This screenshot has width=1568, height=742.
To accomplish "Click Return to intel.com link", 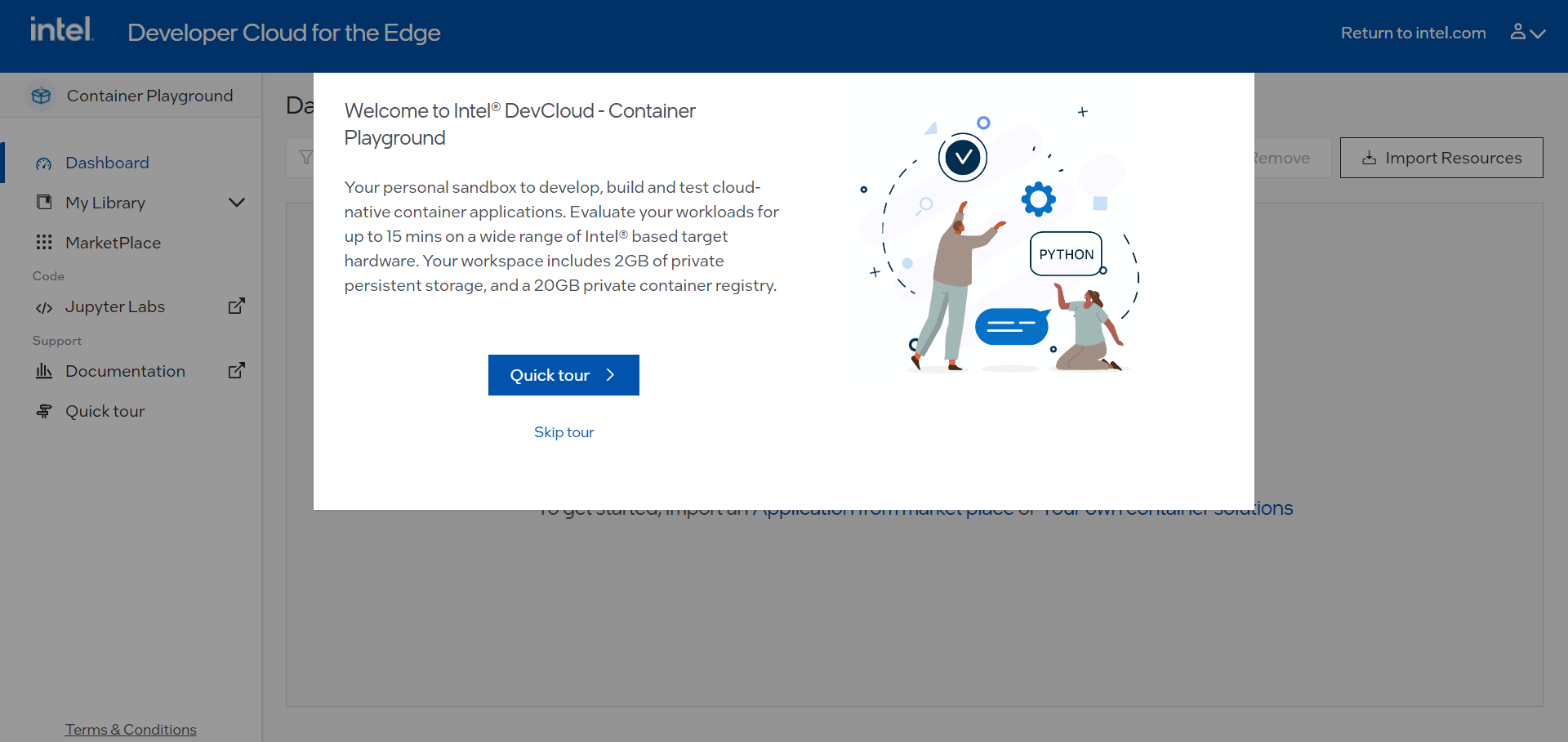I will pos(1413,33).
